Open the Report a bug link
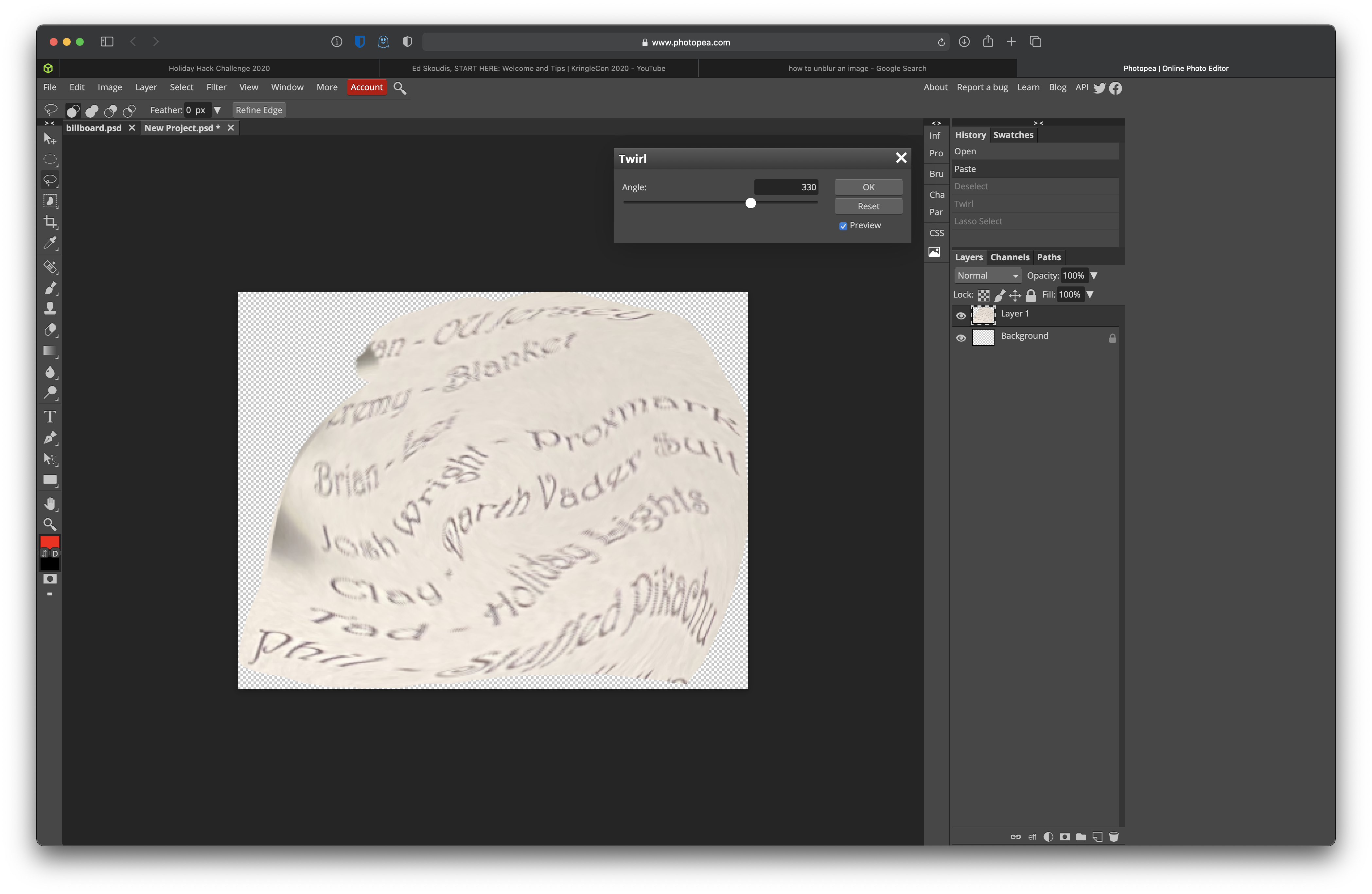The width and height of the screenshot is (1372, 894). (982, 87)
